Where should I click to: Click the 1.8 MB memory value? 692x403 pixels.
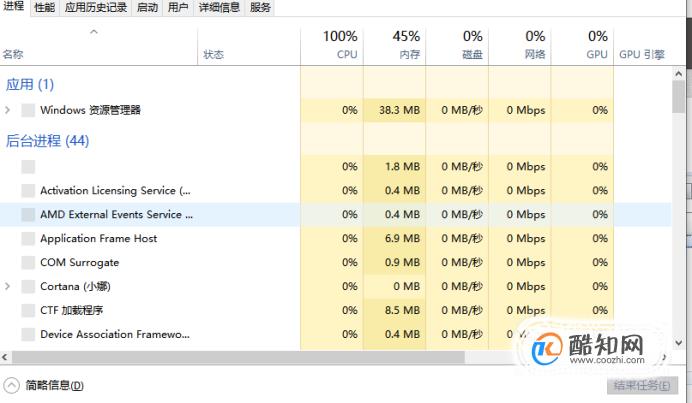pyautogui.click(x=402, y=166)
